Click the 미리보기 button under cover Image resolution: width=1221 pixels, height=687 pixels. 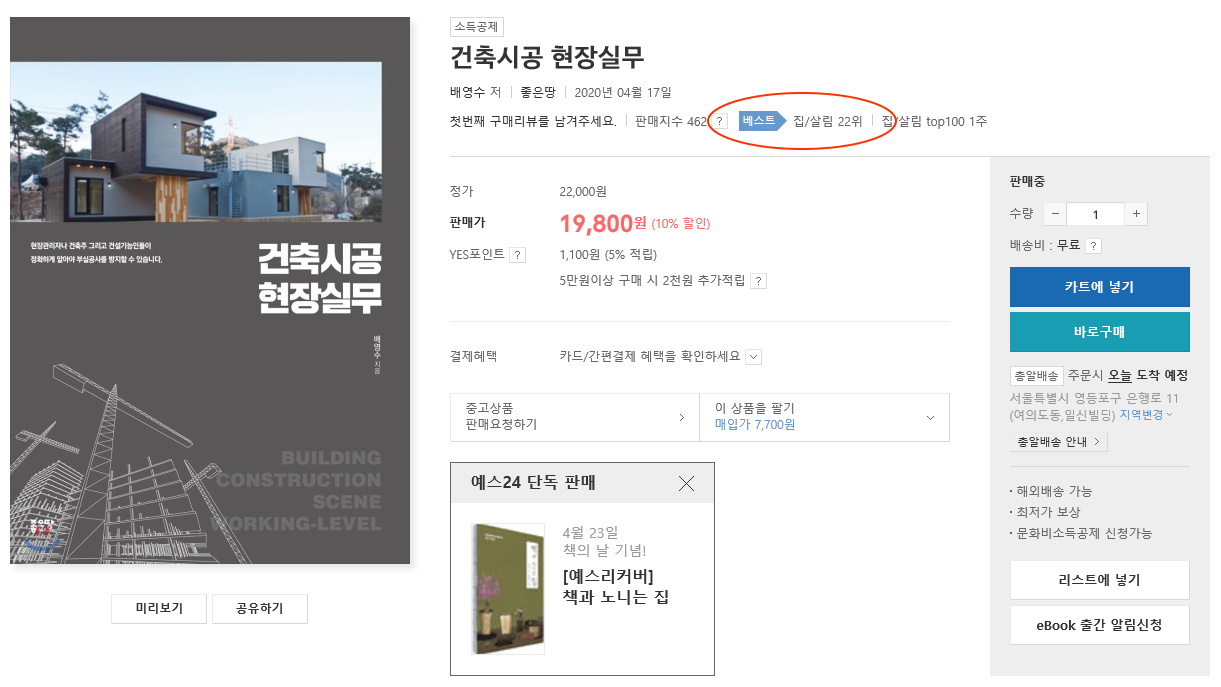click(159, 608)
